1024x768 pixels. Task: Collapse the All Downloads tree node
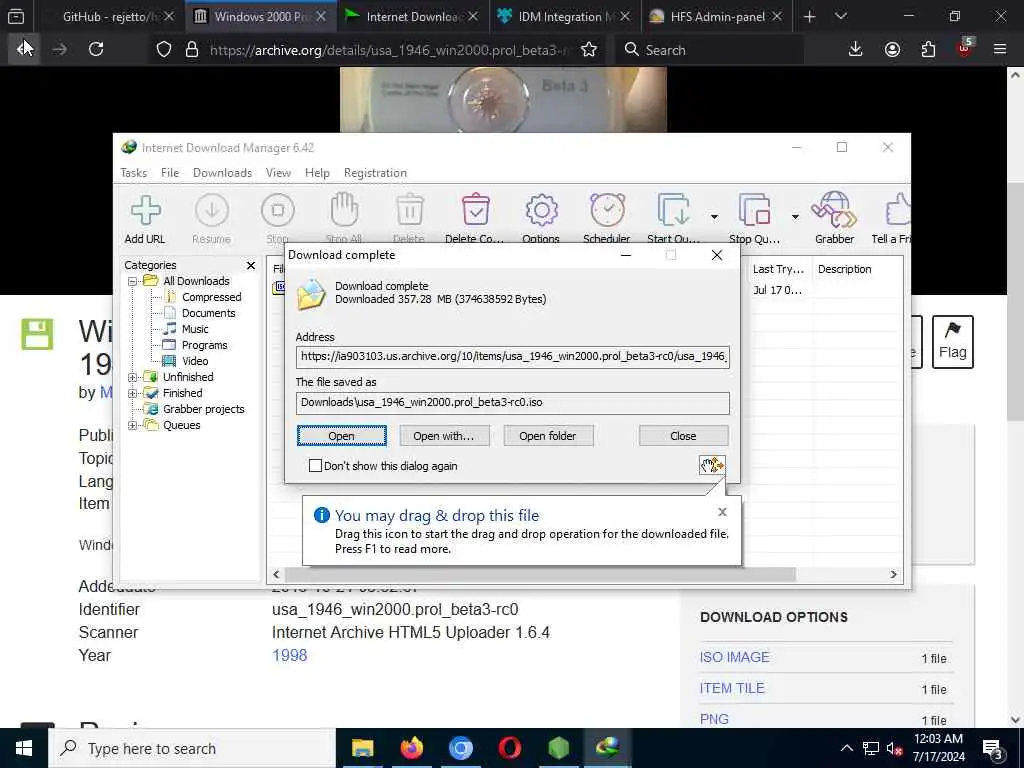[132, 281]
